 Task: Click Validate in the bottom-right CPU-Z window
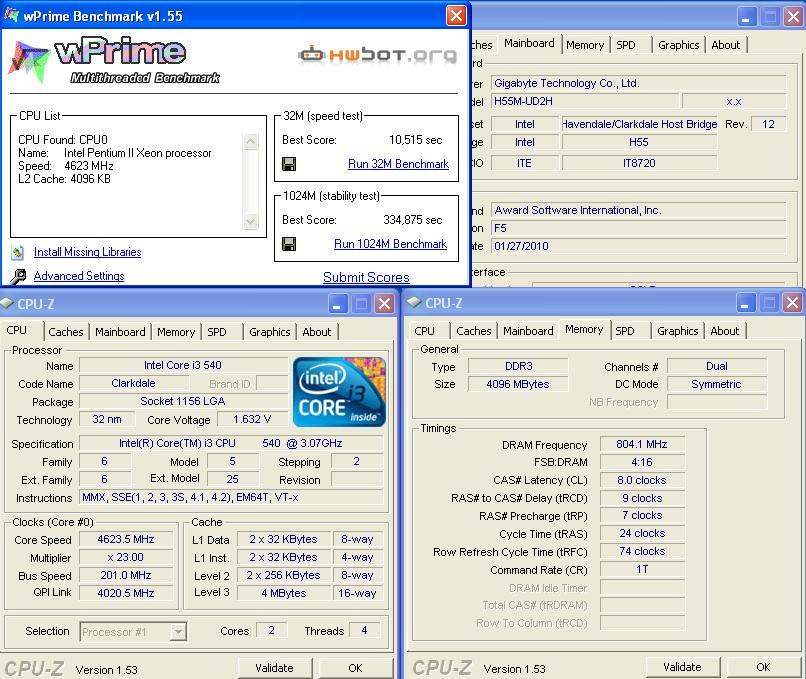point(682,667)
